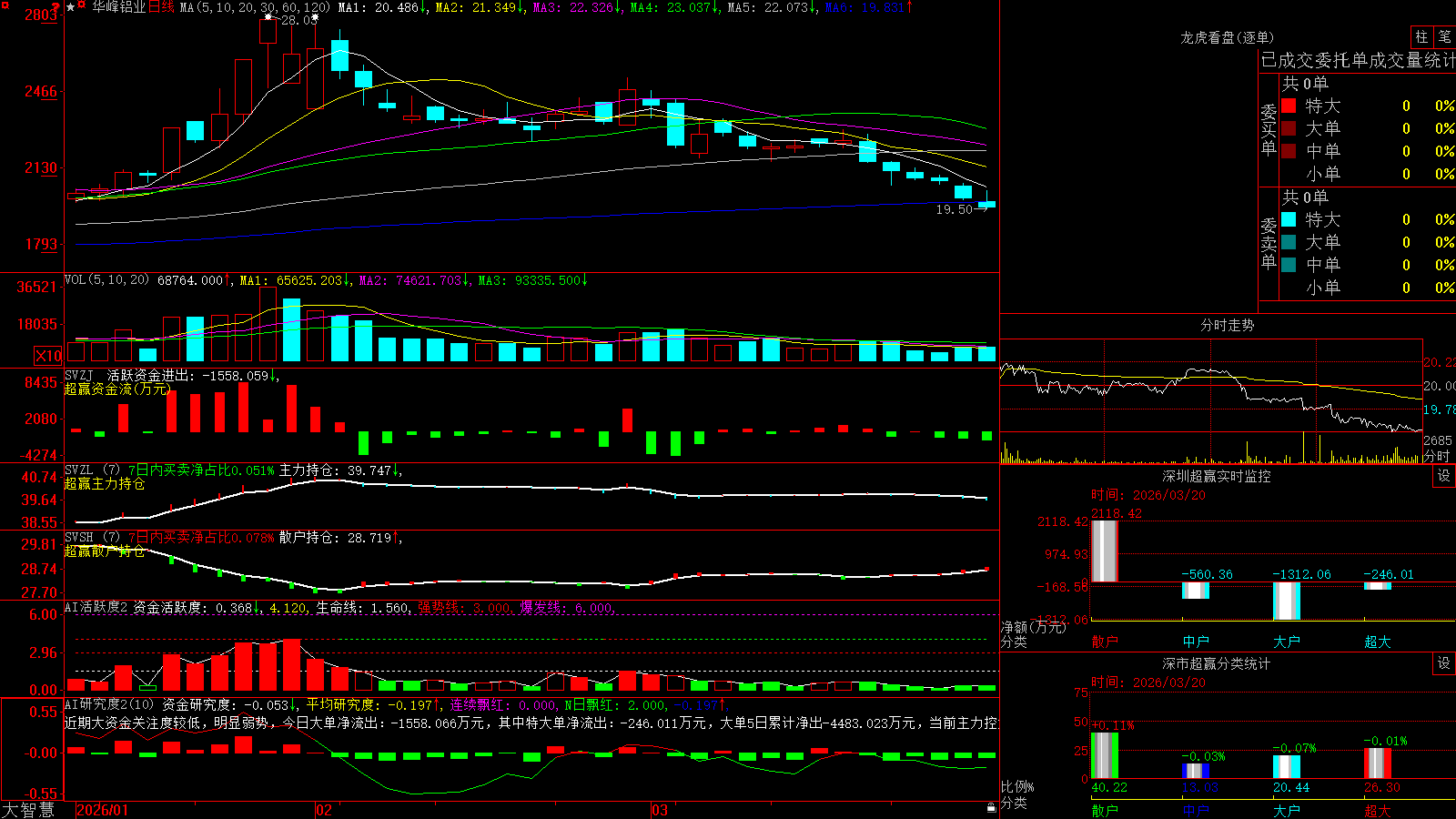This screenshot has width=1456, height=819.
Task: Click the 已成交委托单成交量统计 header
Action: pyautogui.click(x=1358, y=60)
